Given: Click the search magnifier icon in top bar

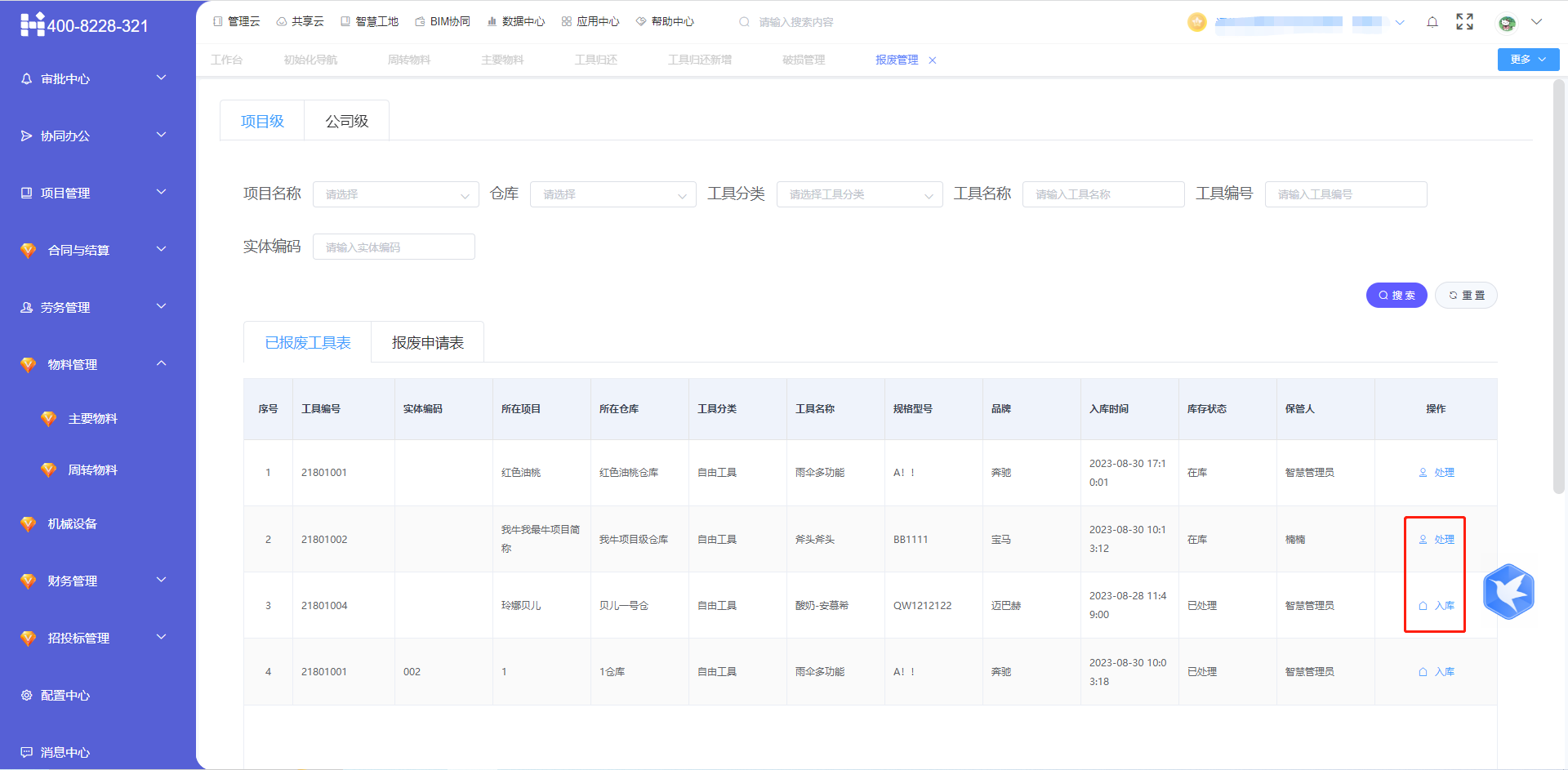Looking at the screenshot, I should 744,22.
